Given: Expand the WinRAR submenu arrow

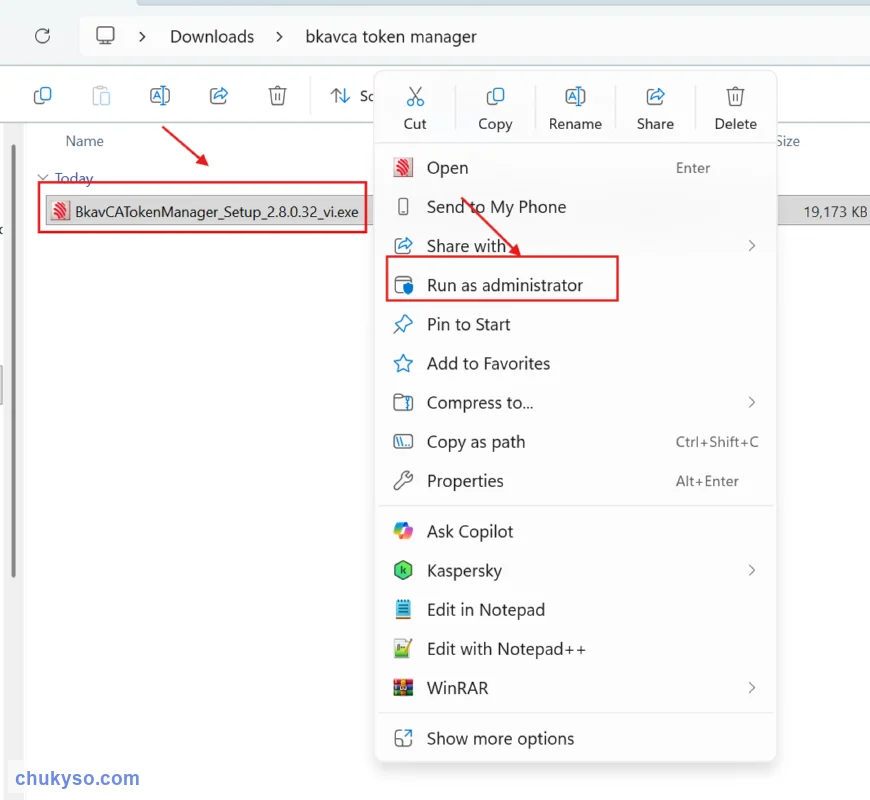Looking at the screenshot, I should (752, 688).
